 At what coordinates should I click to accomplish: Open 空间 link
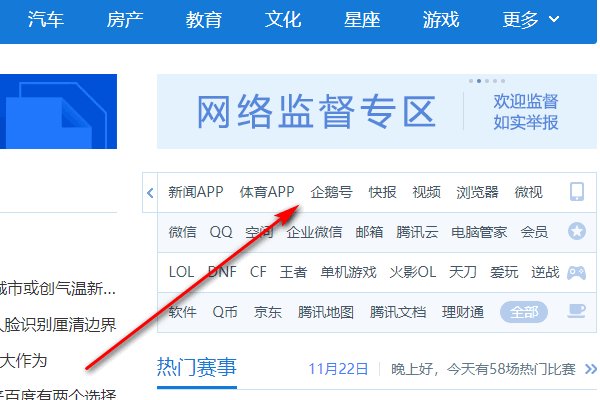[259, 232]
